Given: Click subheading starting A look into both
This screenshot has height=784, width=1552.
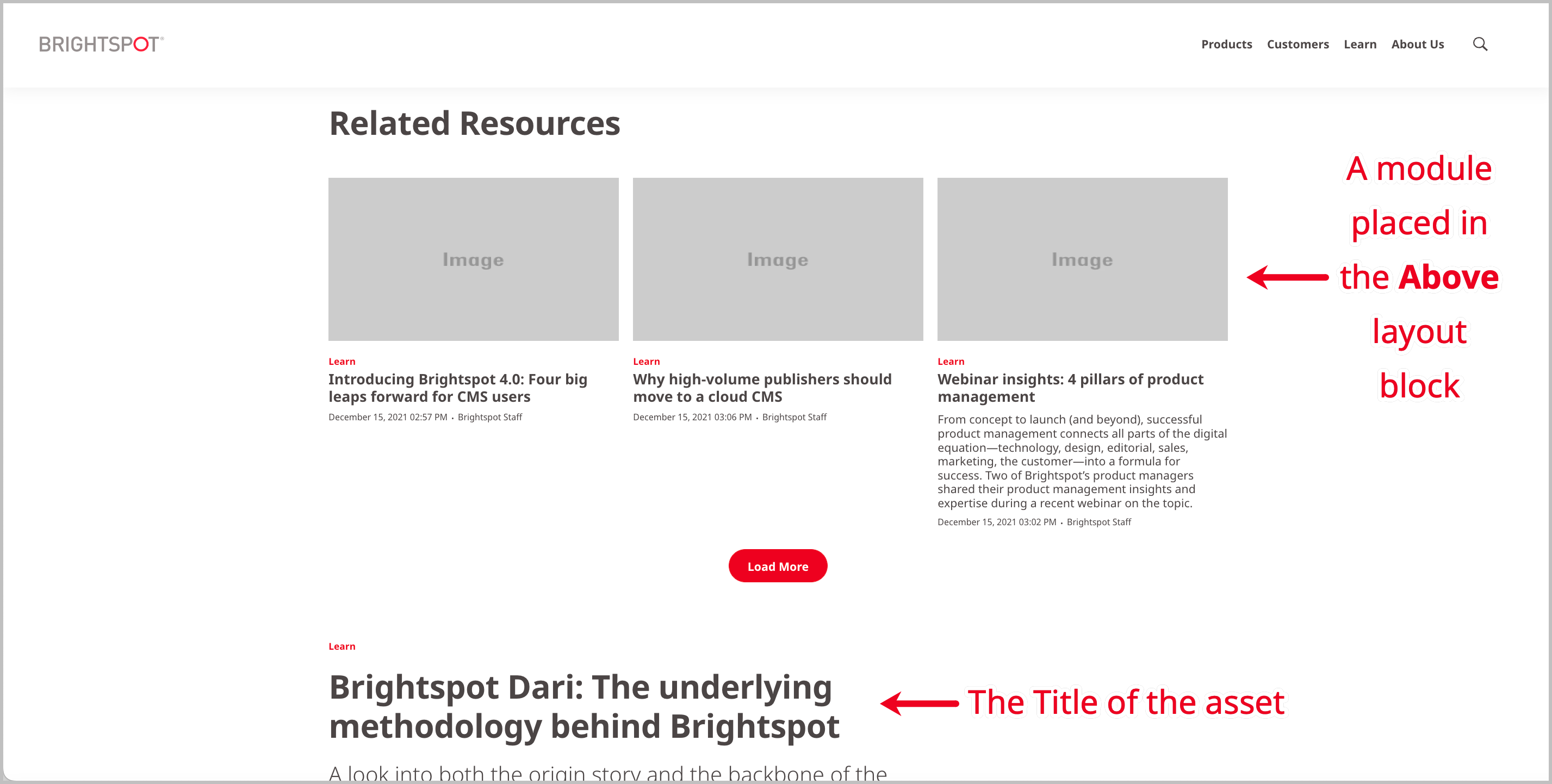Looking at the screenshot, I should pos(607,772).
